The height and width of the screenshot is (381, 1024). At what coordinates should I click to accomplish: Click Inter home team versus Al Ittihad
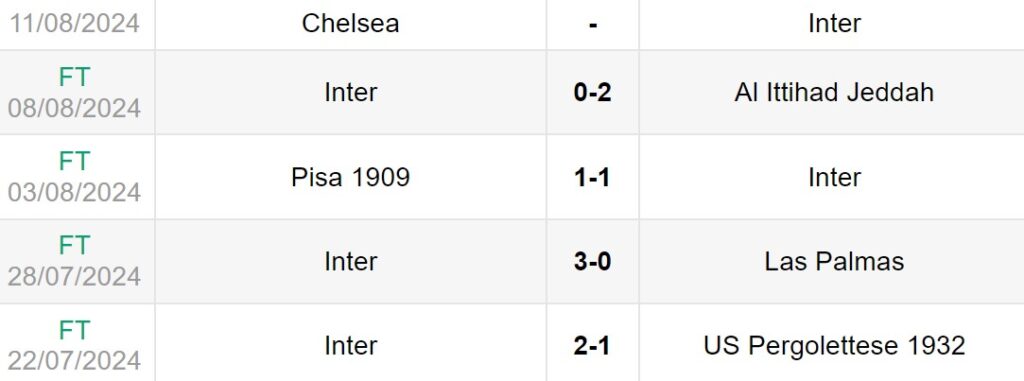point(350,92)
